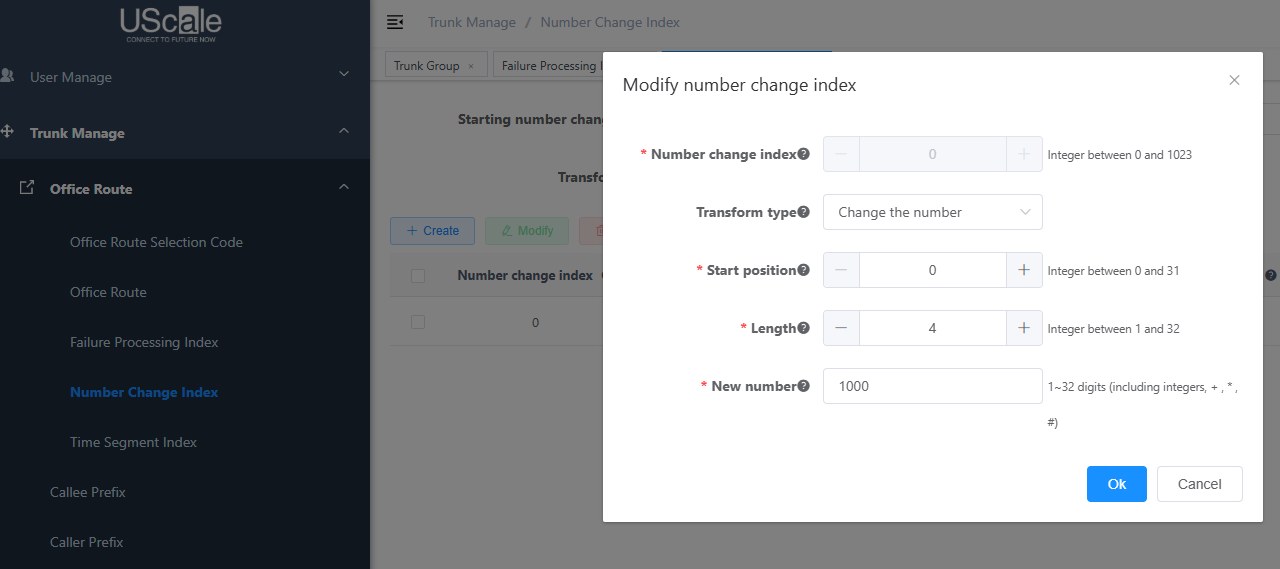Image resolution: width=1280 pixels, height=569 pixels.
Task: Collapse the User Manage menu chevron
Action: coord(344,74)
